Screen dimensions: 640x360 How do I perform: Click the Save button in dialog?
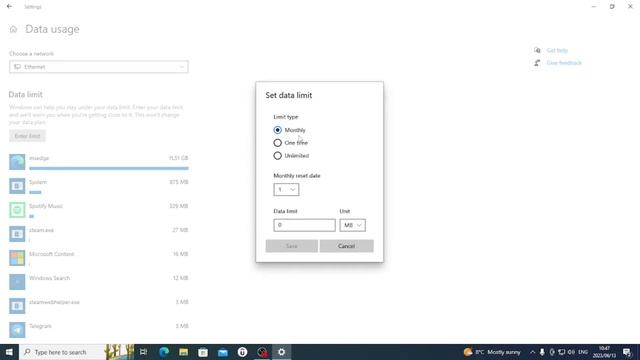[291, 246]
